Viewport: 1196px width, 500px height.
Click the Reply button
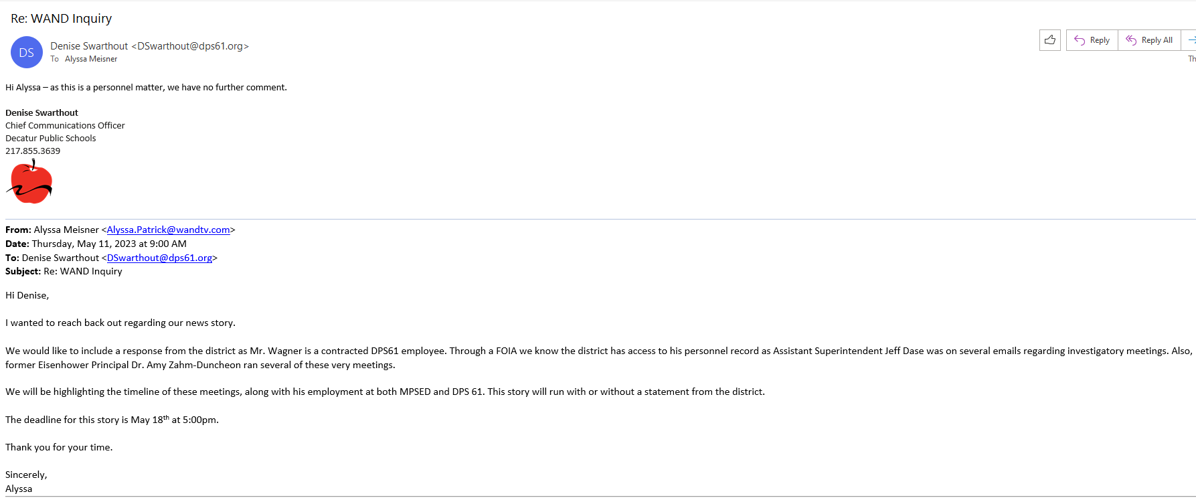pos(1092,40)
